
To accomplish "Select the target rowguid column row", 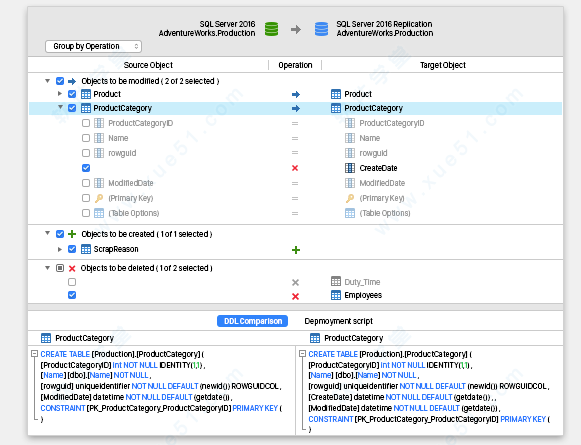I will click(x=373, y=153).
